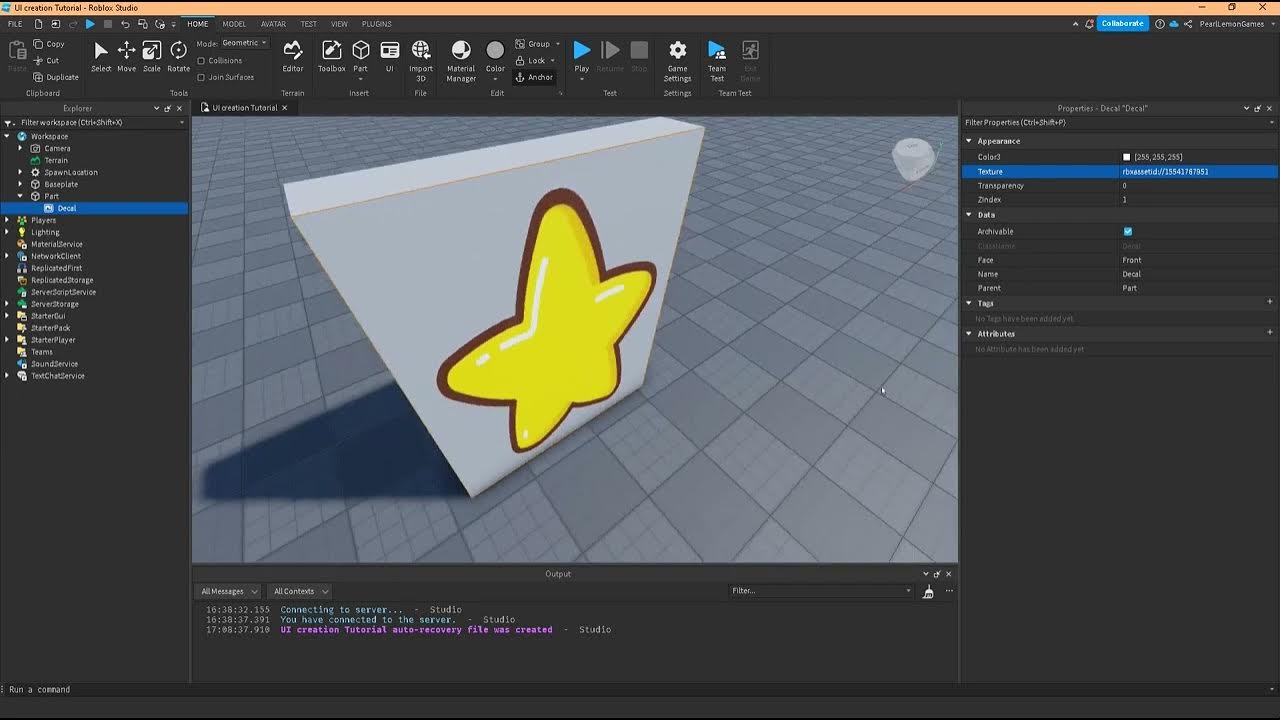The height and width of the screenshot is (720, 1280).
Task: Click the cloud status icon
Action: click(1173, 24)
